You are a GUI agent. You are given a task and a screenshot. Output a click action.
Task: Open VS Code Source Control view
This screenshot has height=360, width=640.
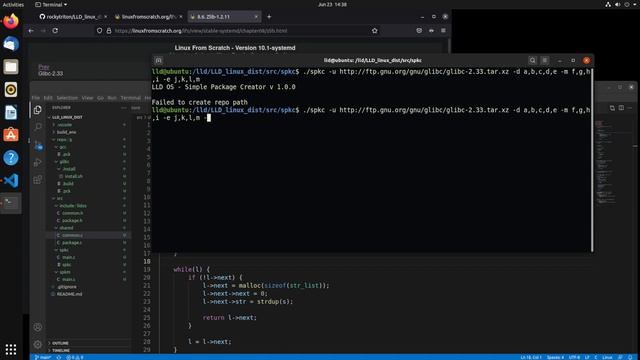[x=38, y=145]
